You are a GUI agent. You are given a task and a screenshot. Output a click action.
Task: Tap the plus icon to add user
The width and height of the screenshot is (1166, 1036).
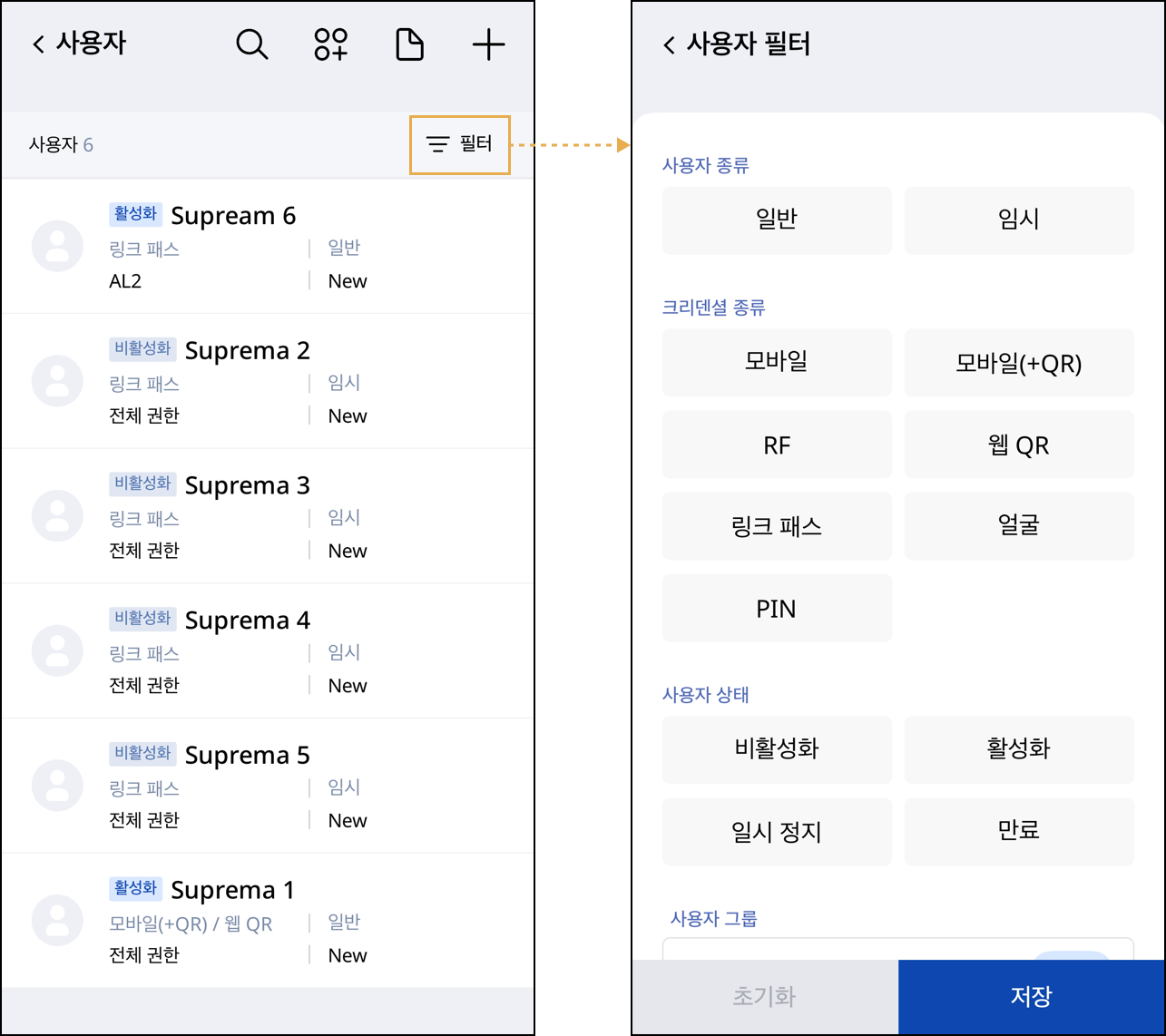tap(488, 44)
